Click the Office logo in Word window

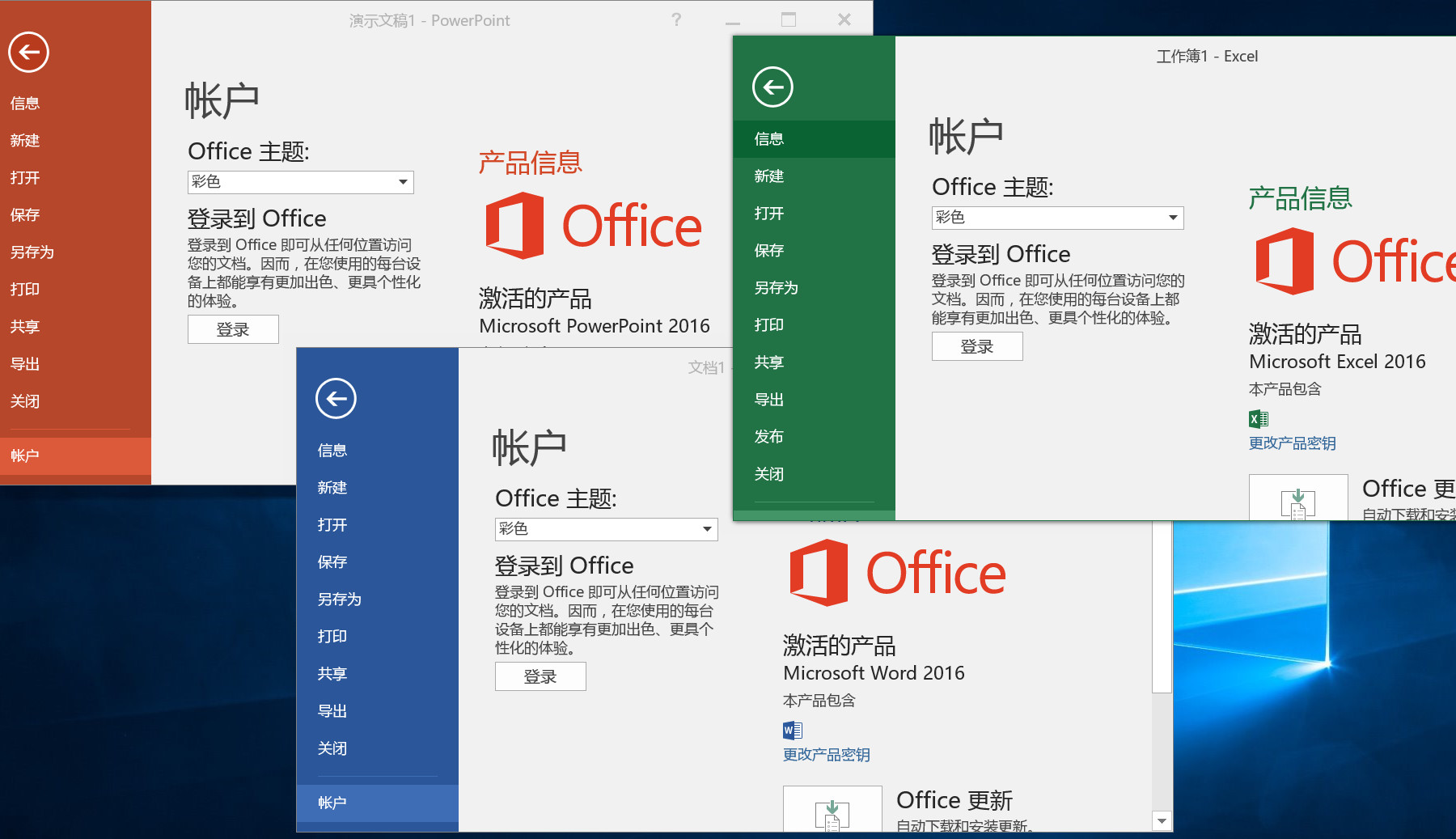click(x=898, y=573)
